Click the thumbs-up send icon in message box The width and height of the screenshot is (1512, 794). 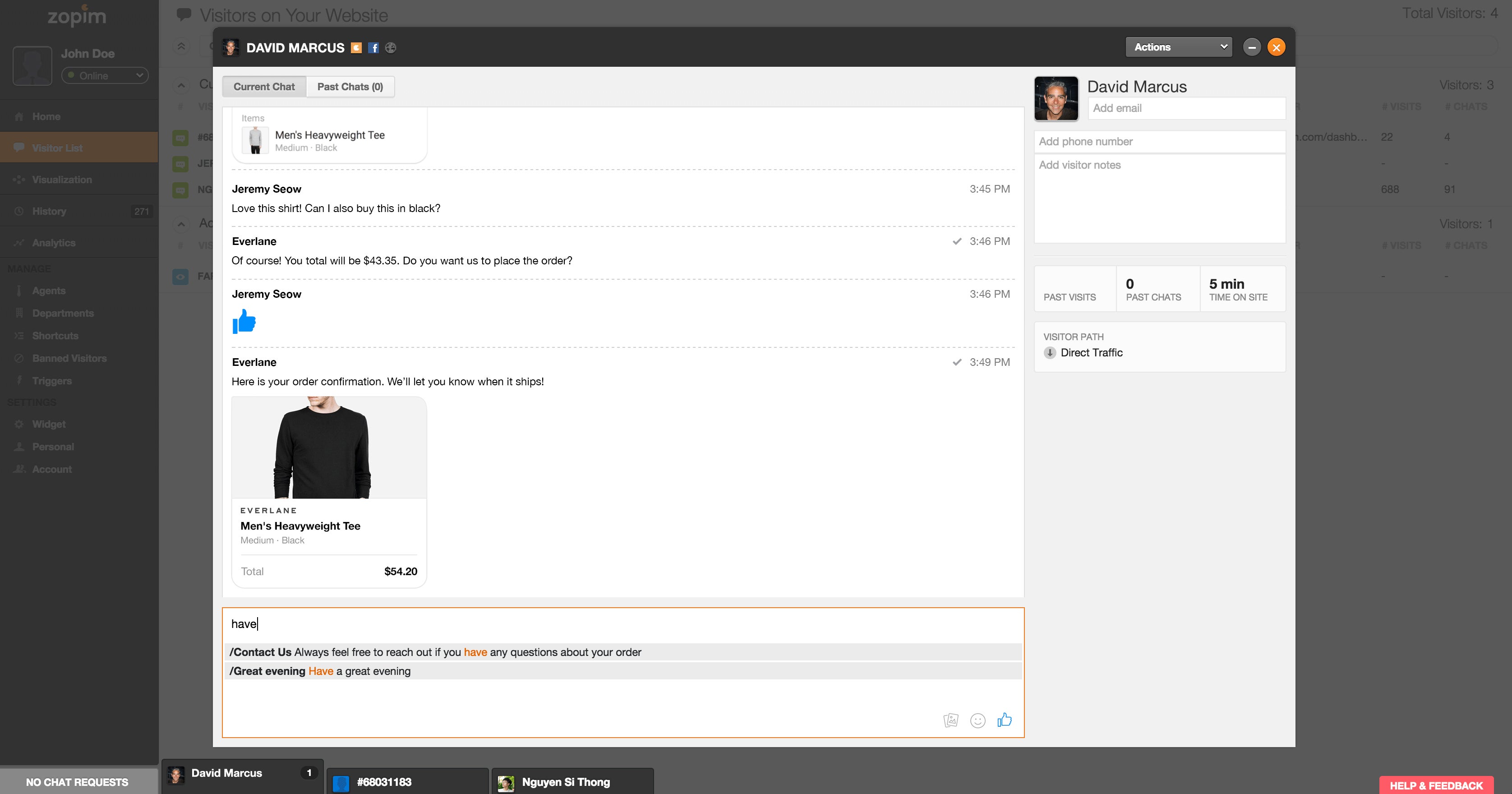(x=1004, y=720)
